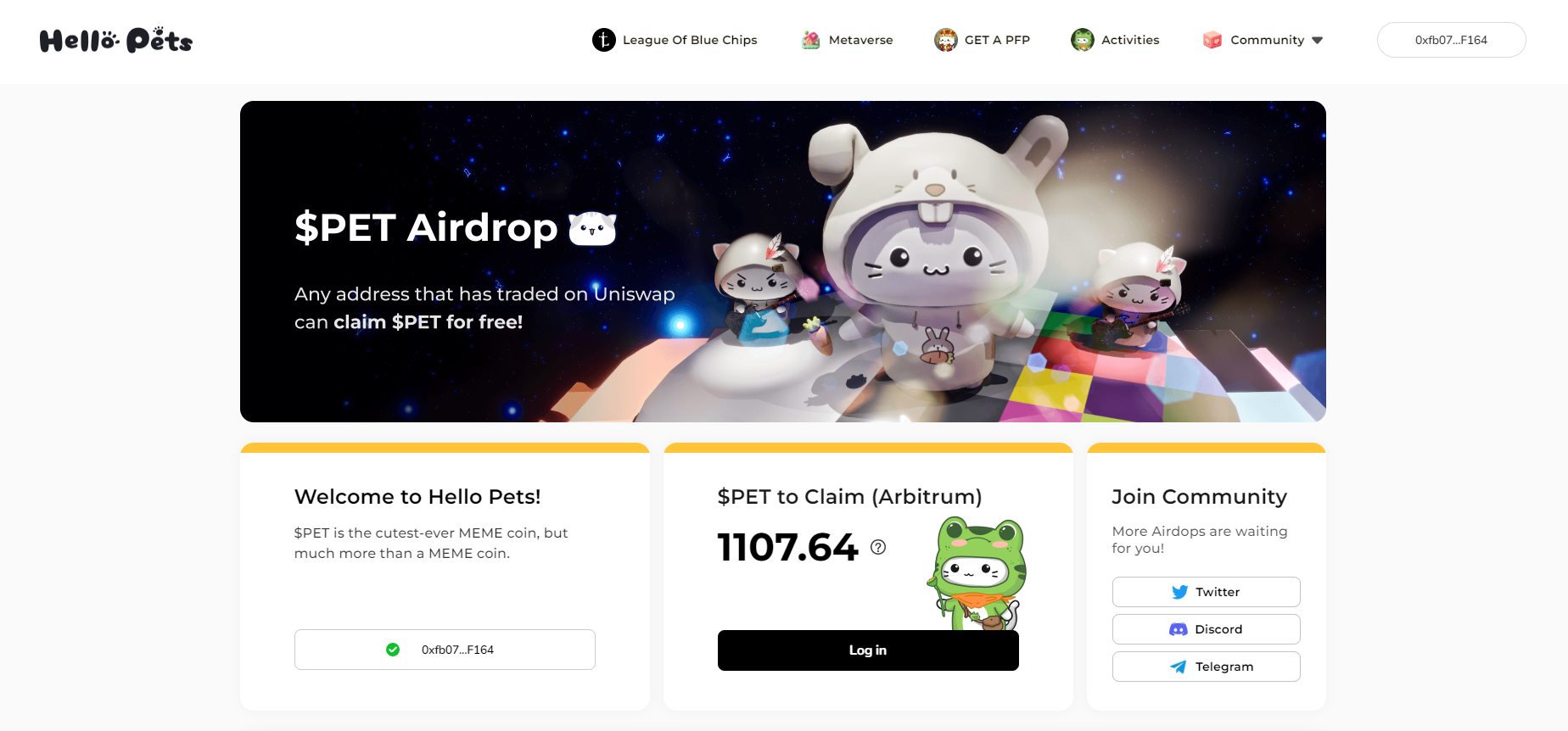The image size is (1568, 731).
Task: Open the Activities menu item
Action: point(1115,40)
